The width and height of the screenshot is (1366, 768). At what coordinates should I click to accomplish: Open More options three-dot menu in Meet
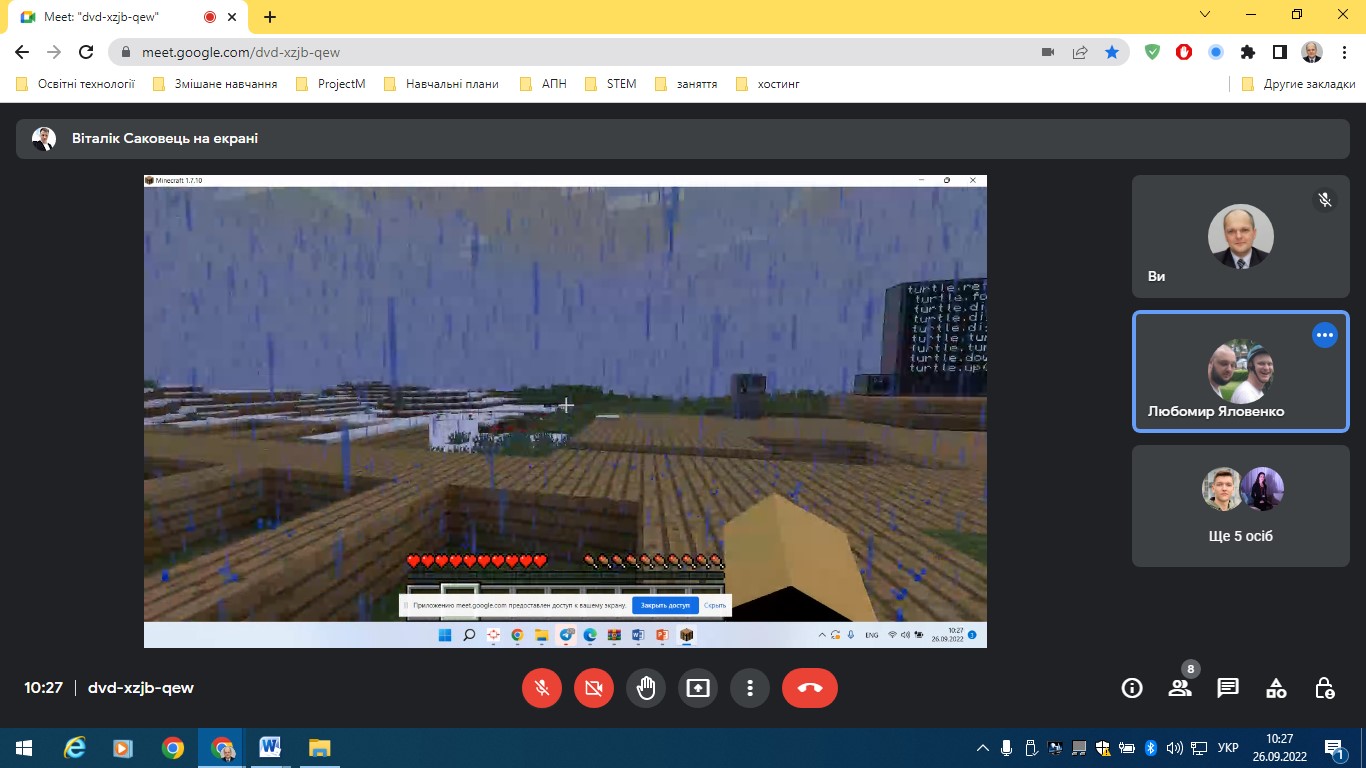(x=750, y=688)
